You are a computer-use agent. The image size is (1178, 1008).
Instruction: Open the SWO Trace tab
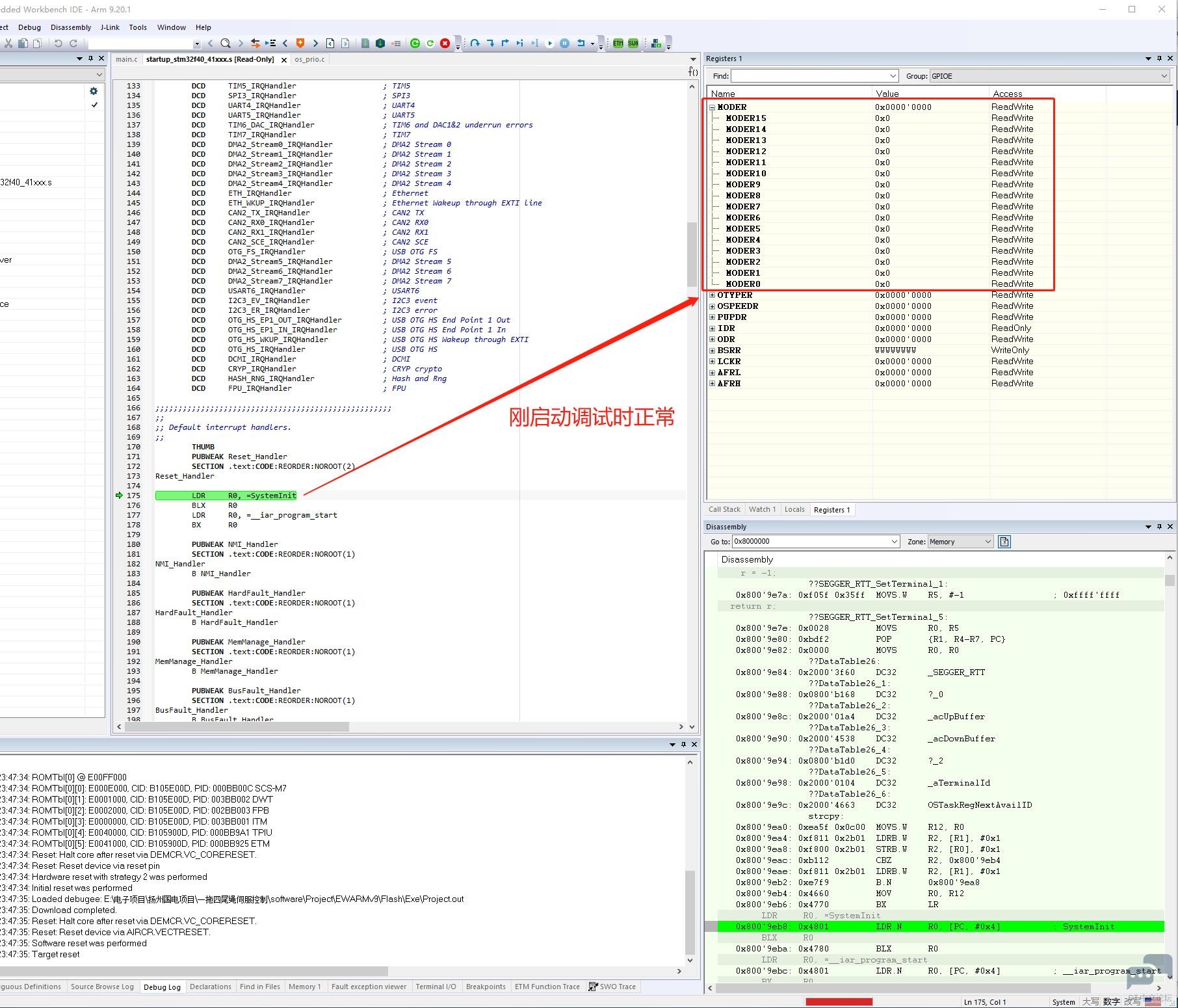(x=612, y=987)
